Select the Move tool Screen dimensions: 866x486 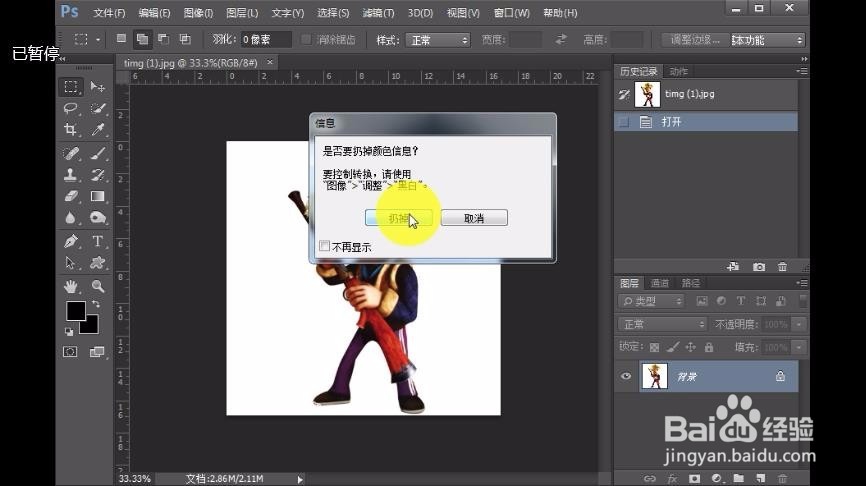click(x=98, y=87)
